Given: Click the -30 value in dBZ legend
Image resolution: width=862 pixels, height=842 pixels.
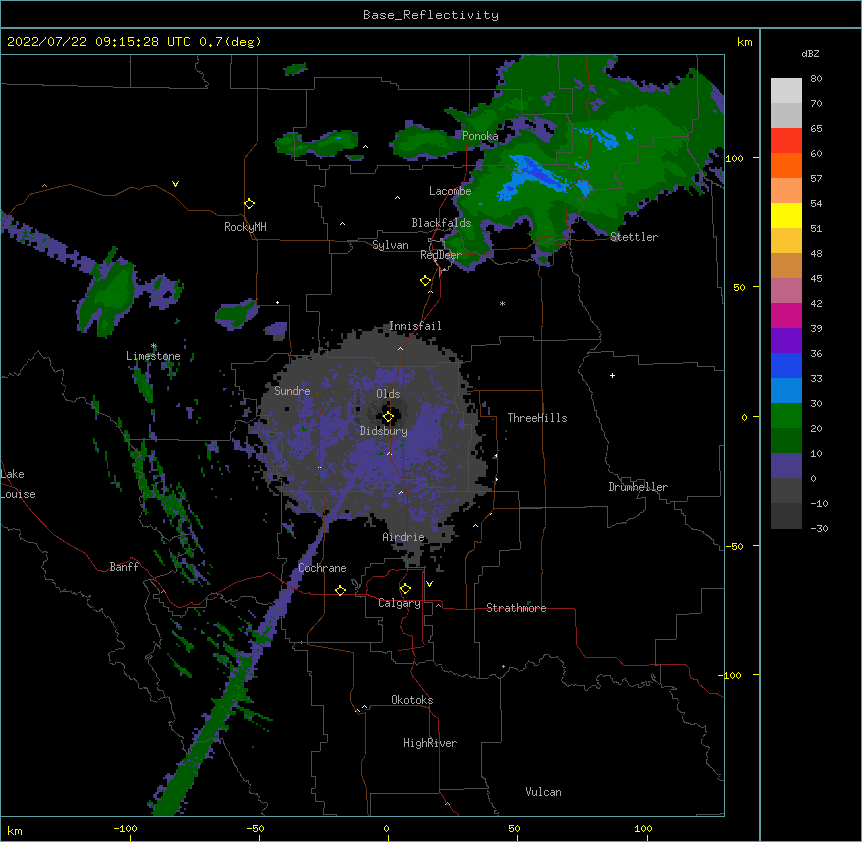Looking at the screenshot, I should [819, 528].
